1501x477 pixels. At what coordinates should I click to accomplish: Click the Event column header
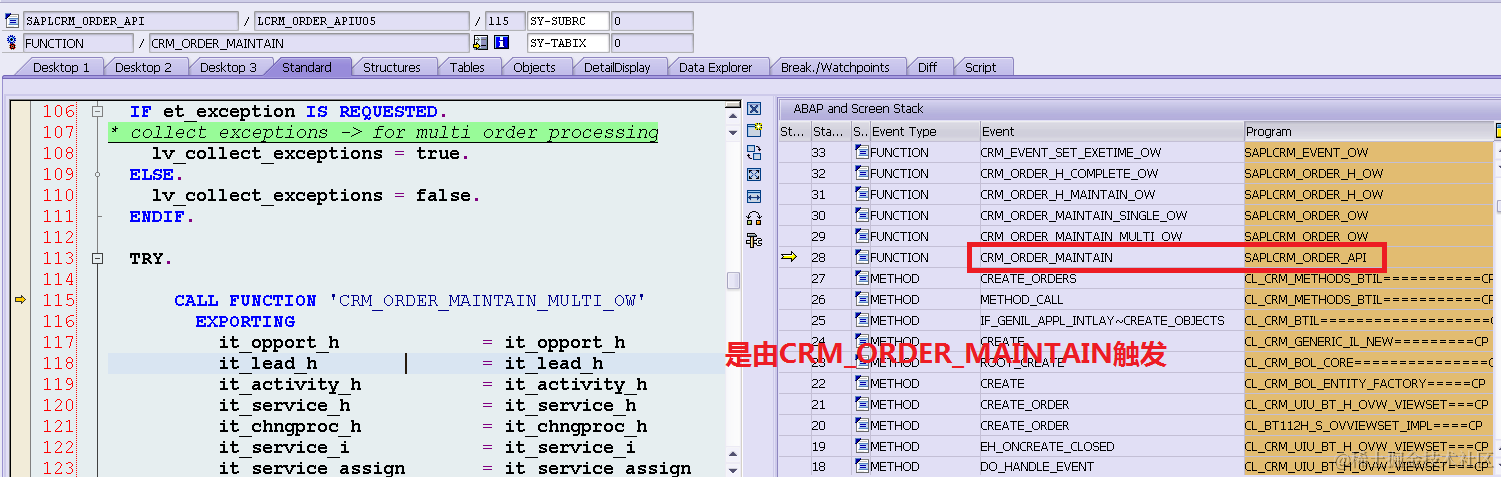tap(1111, 131)
